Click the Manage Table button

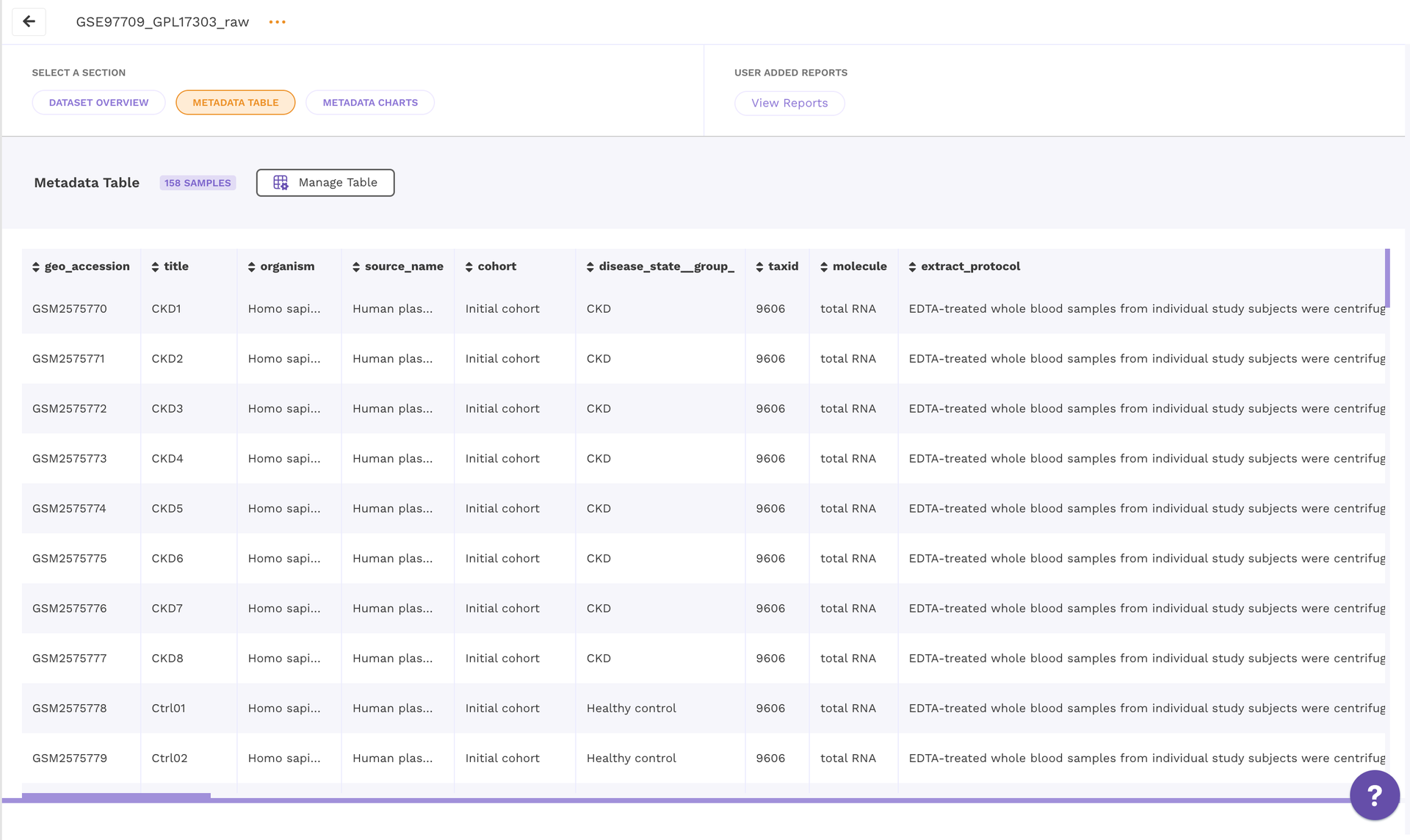coord(325,183)
